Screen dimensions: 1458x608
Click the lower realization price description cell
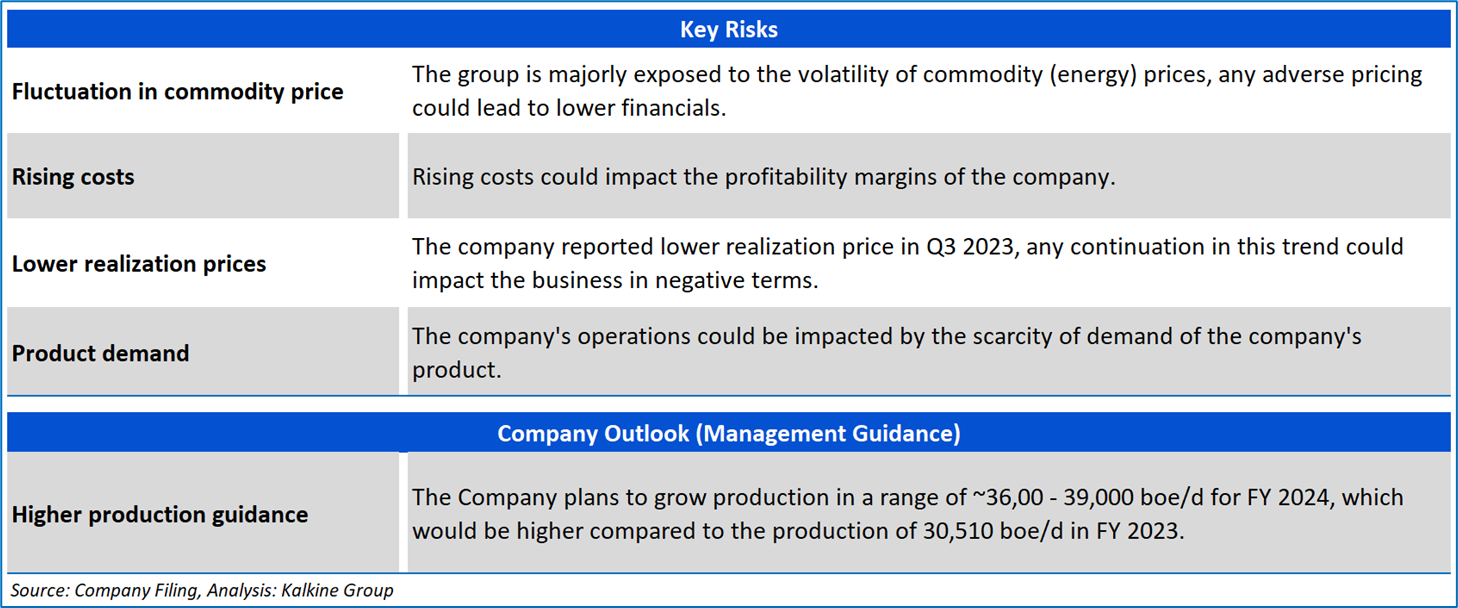(906, 263)
